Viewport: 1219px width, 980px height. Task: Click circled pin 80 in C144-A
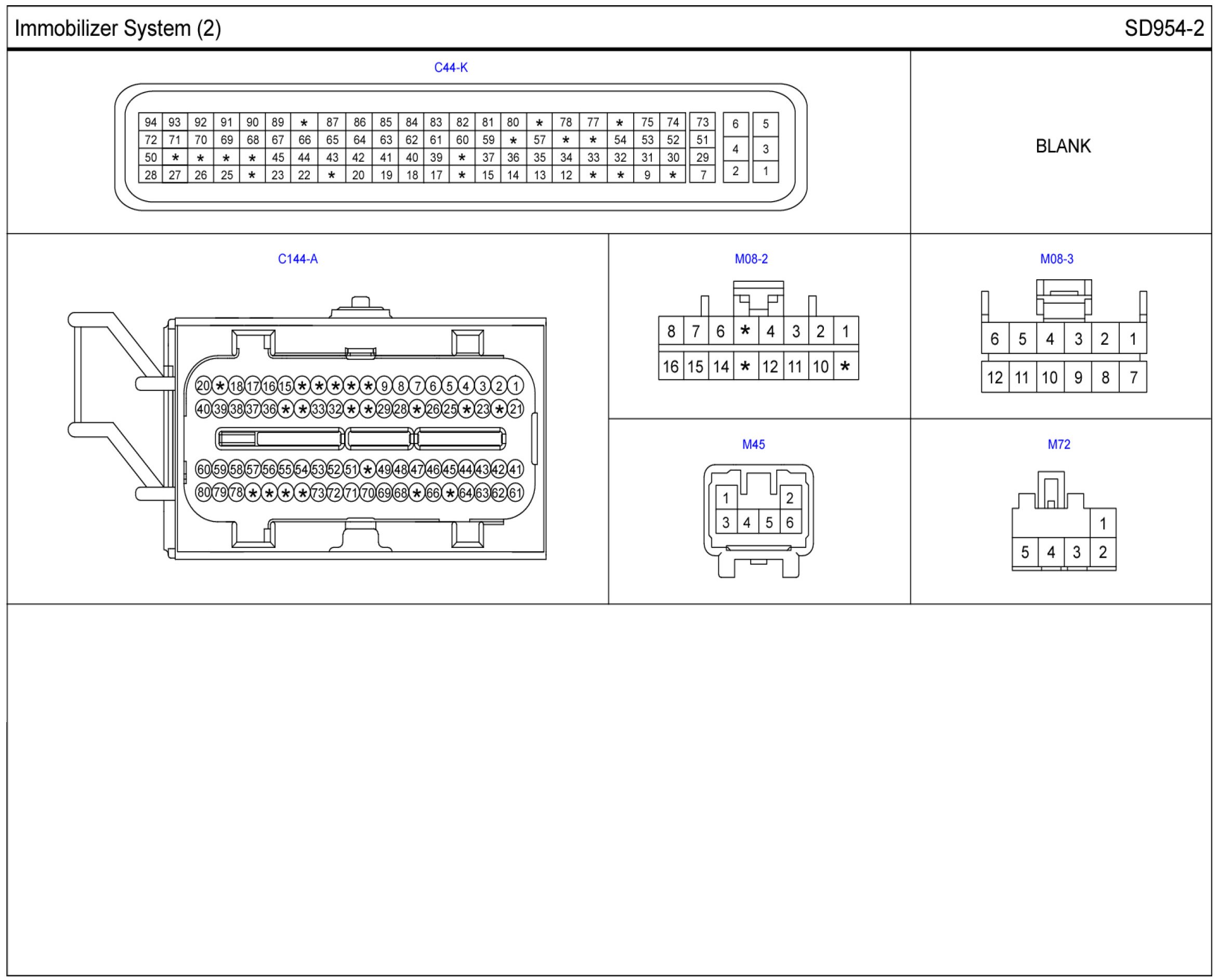coord(203,492)
